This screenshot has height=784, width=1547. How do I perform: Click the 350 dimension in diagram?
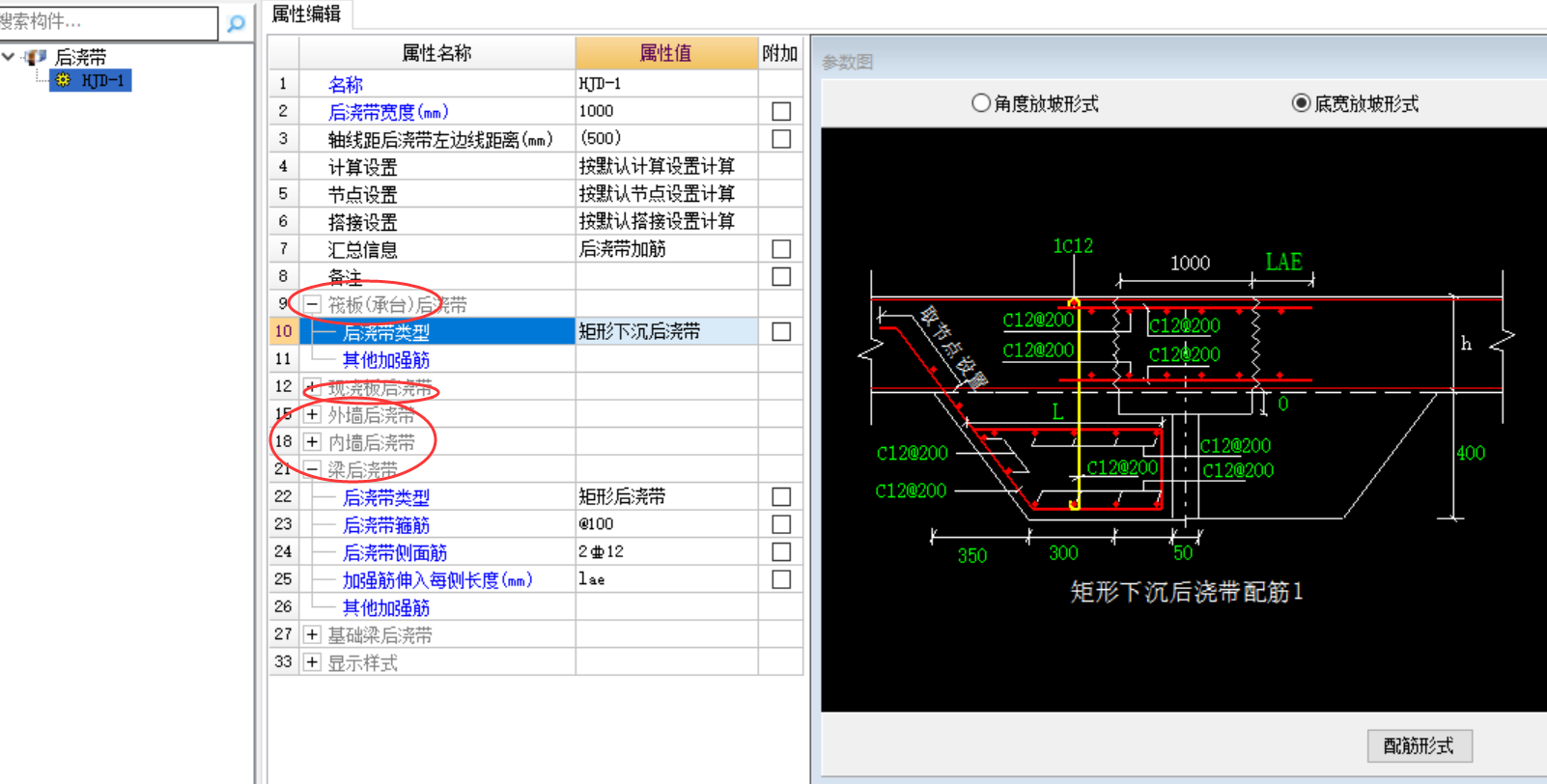pos(972,556)
